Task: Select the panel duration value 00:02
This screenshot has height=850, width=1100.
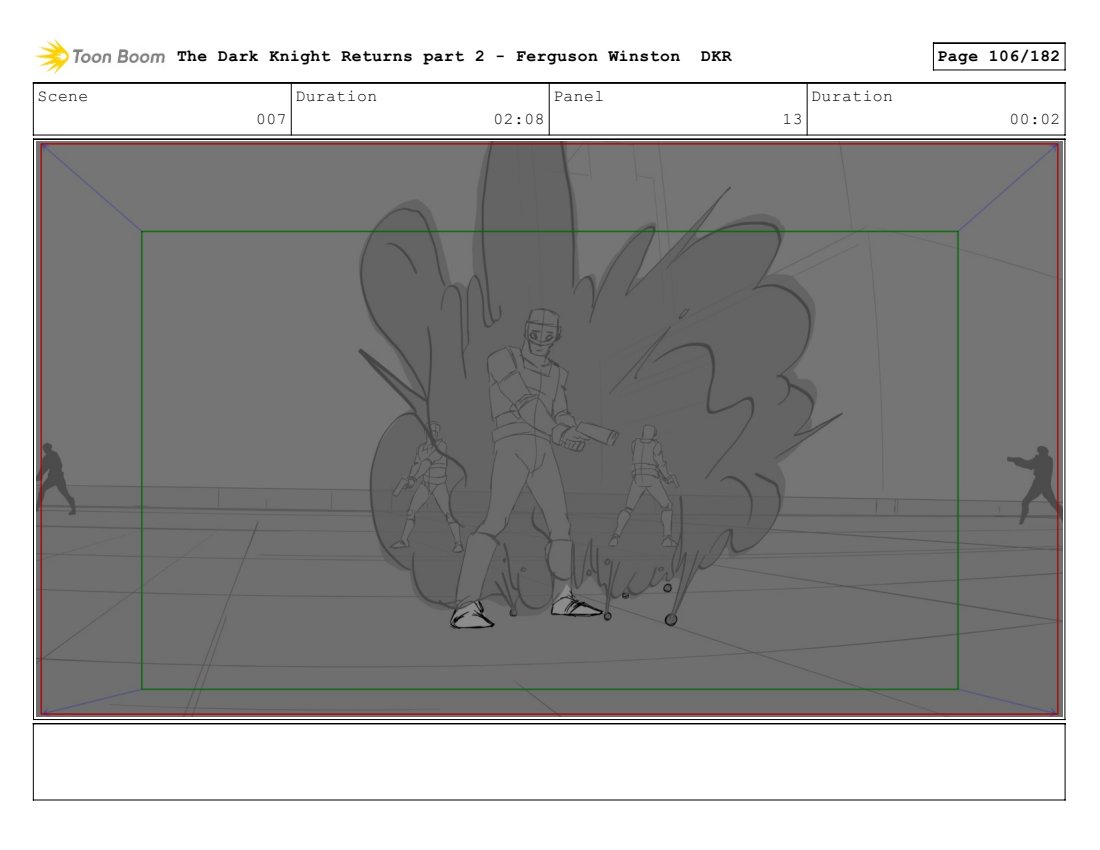Action: tap(1034, 119)
